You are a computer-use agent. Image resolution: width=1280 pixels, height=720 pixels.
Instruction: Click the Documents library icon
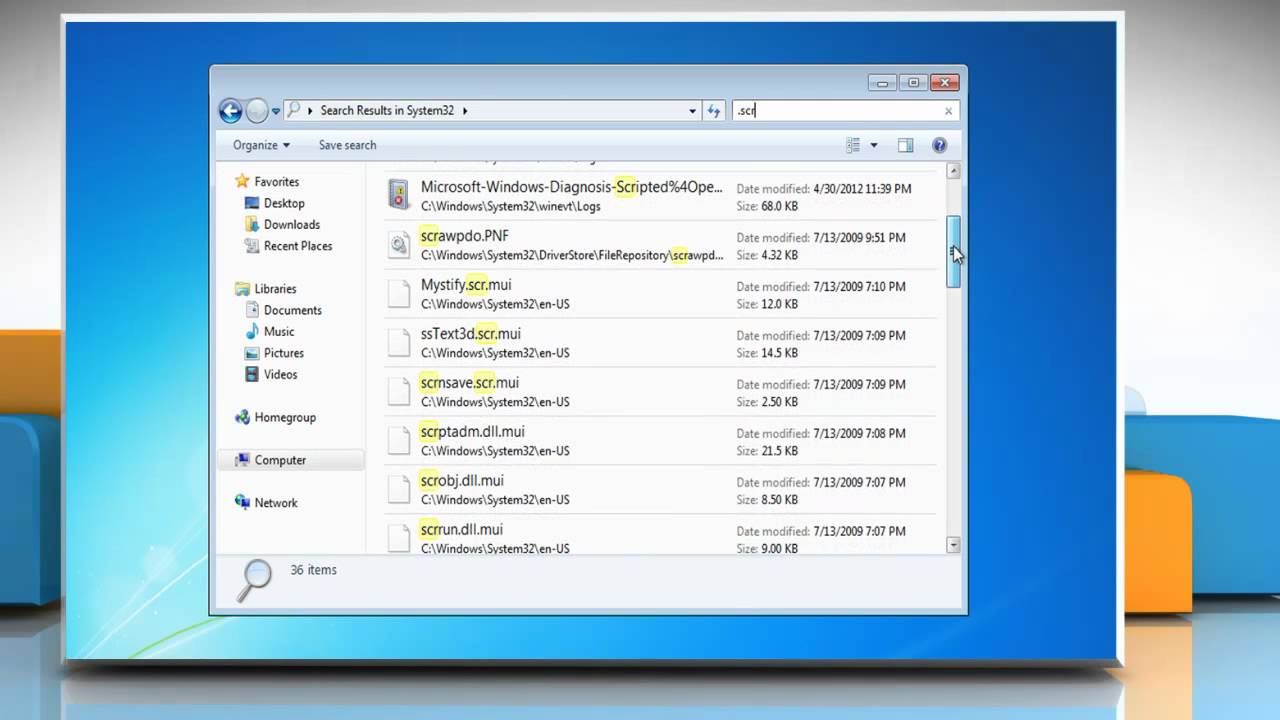tap(252, 310)
